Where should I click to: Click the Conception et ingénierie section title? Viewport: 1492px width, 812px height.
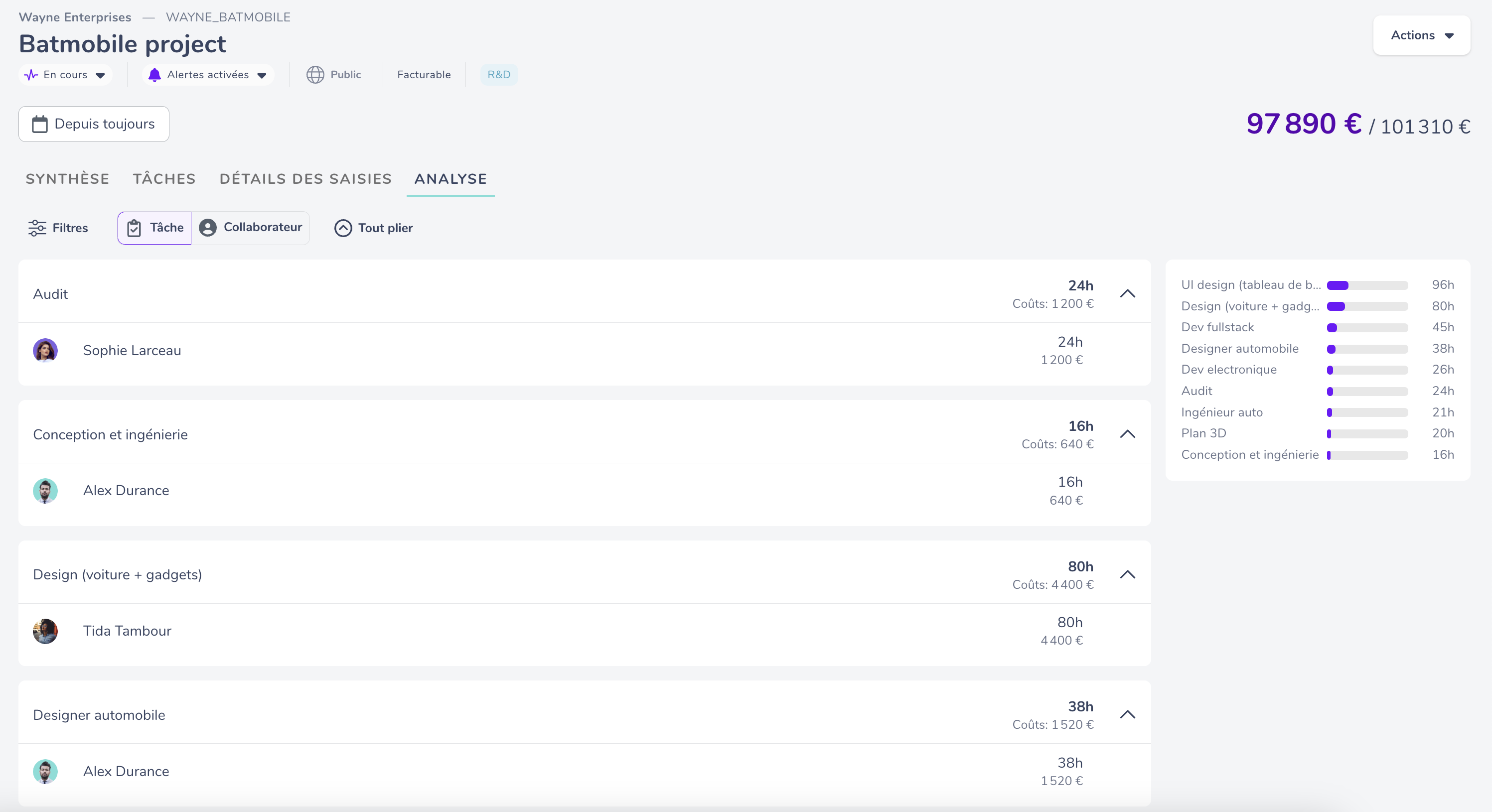(110, 434)
